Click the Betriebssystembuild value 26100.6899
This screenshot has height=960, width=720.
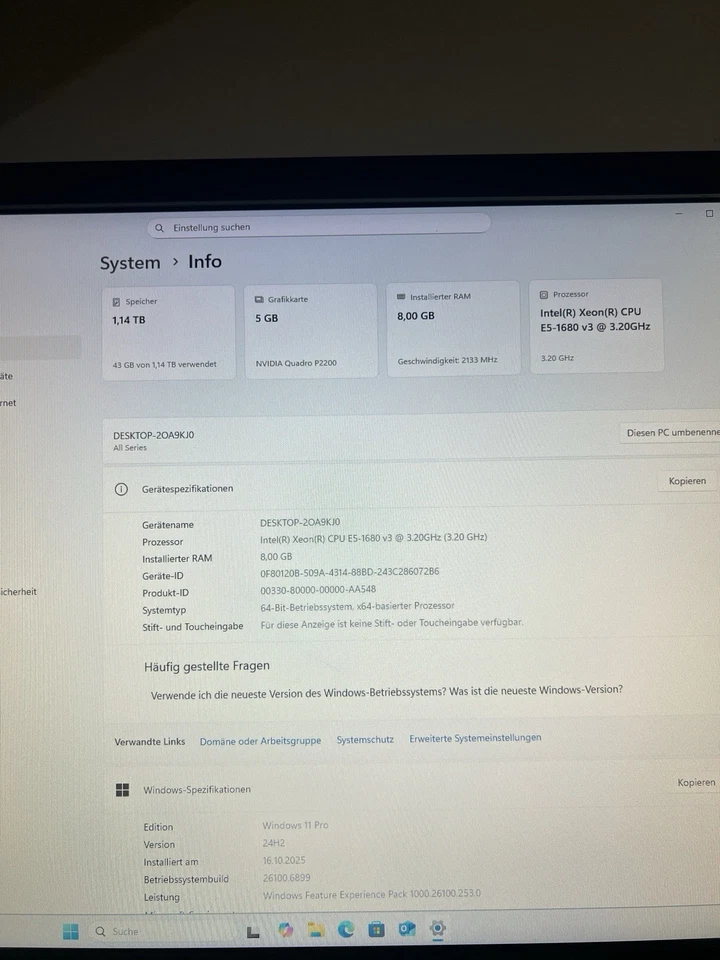[287, 877]
